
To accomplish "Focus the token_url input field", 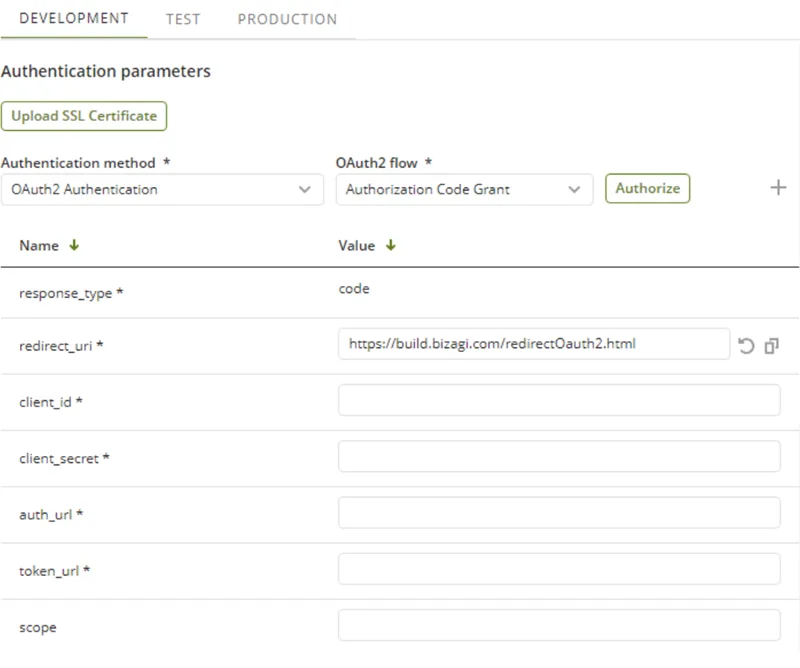I will pos(559,569).
